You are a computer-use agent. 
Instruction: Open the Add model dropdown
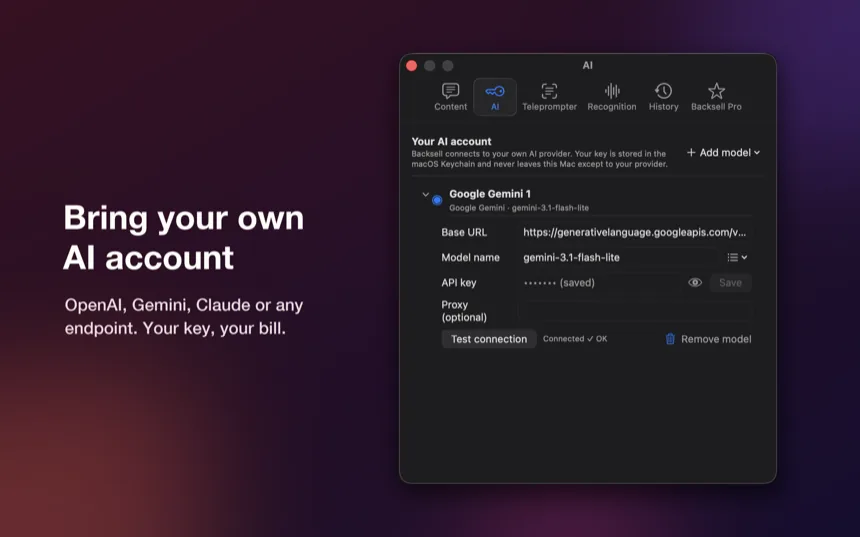click(723, 152)
